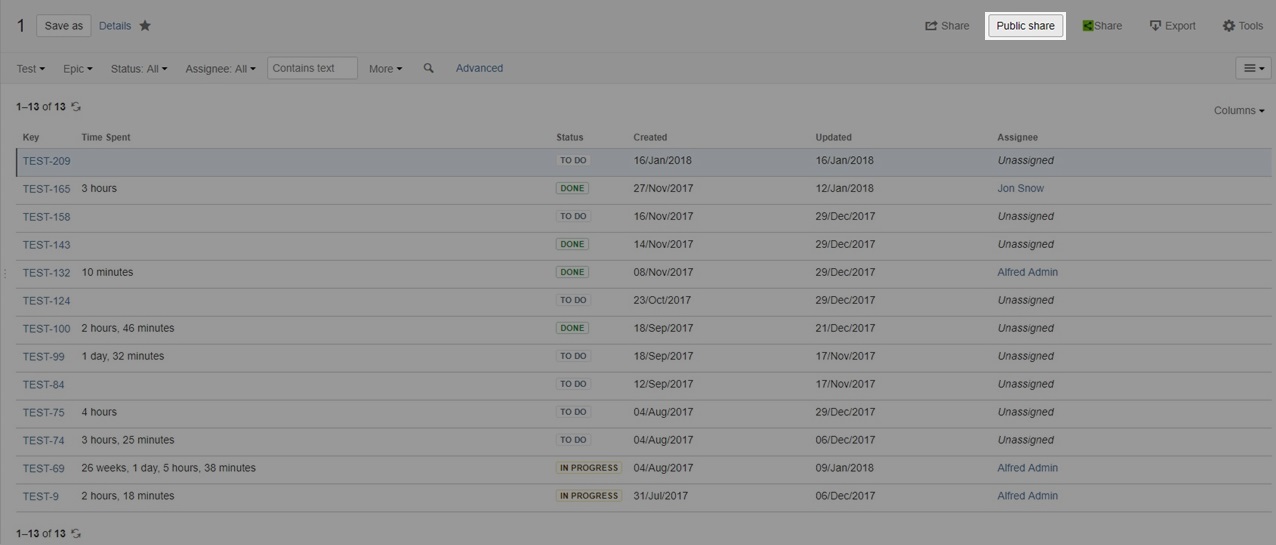This screenshot has width=1276, height=545.
Task: Click the Save as button
Action: 64,26
